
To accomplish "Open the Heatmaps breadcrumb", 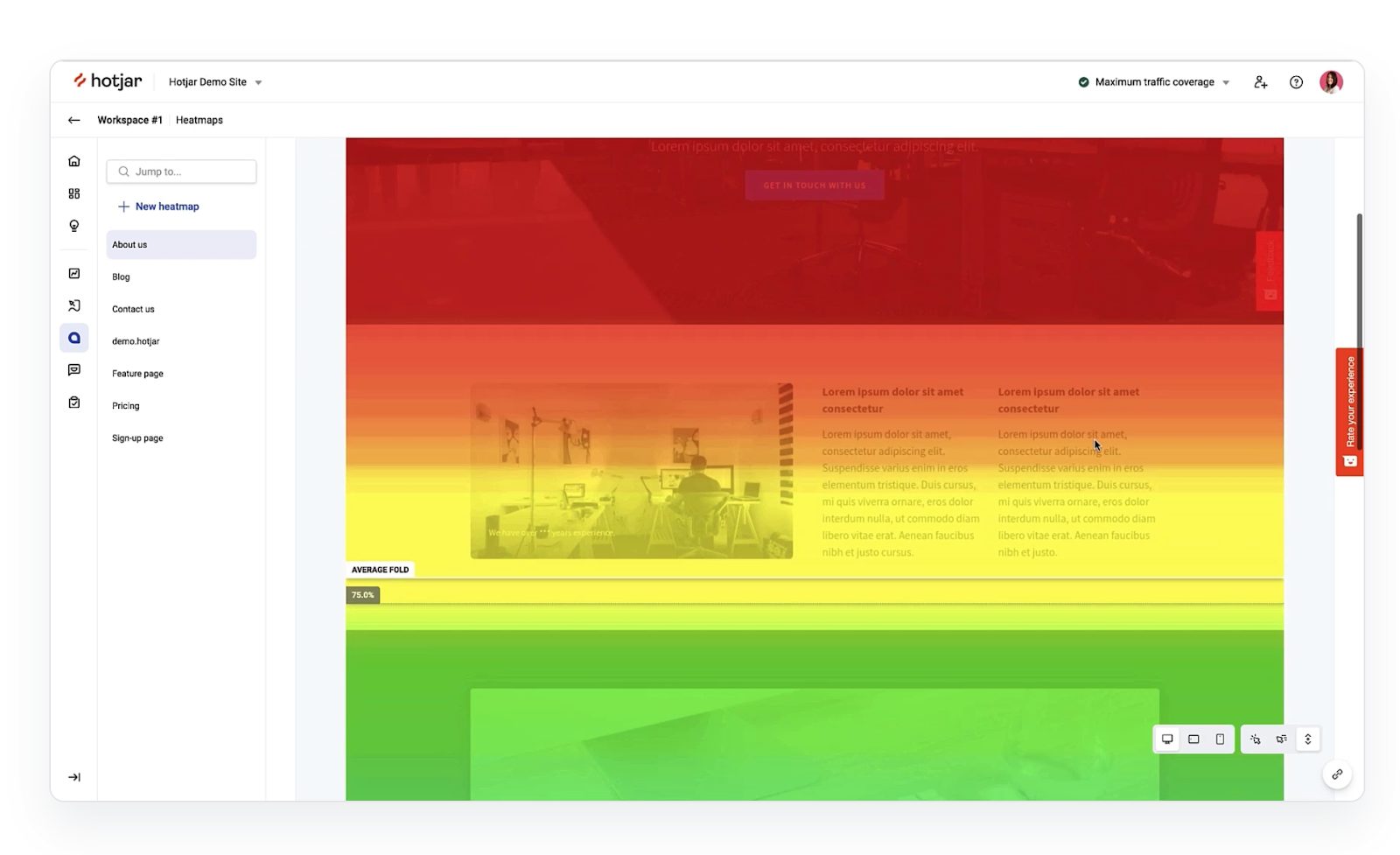I will (x=199, y=120).
